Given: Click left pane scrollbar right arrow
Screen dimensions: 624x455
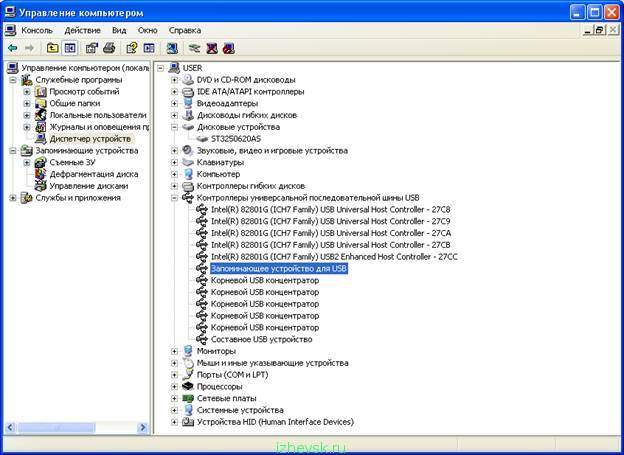Looking at the screenshot, I should coord(142,428).
